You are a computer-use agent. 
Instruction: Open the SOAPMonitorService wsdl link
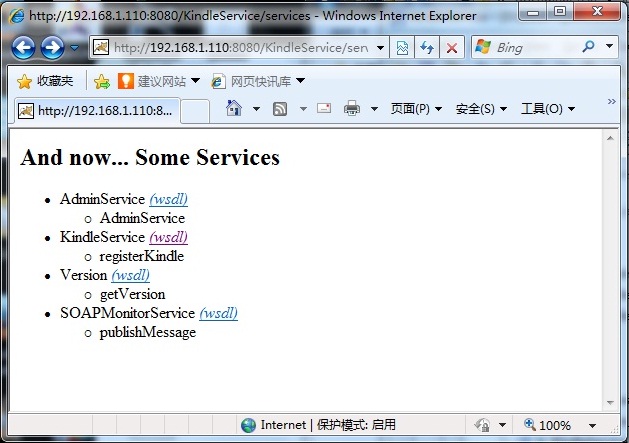coord(219,313)
